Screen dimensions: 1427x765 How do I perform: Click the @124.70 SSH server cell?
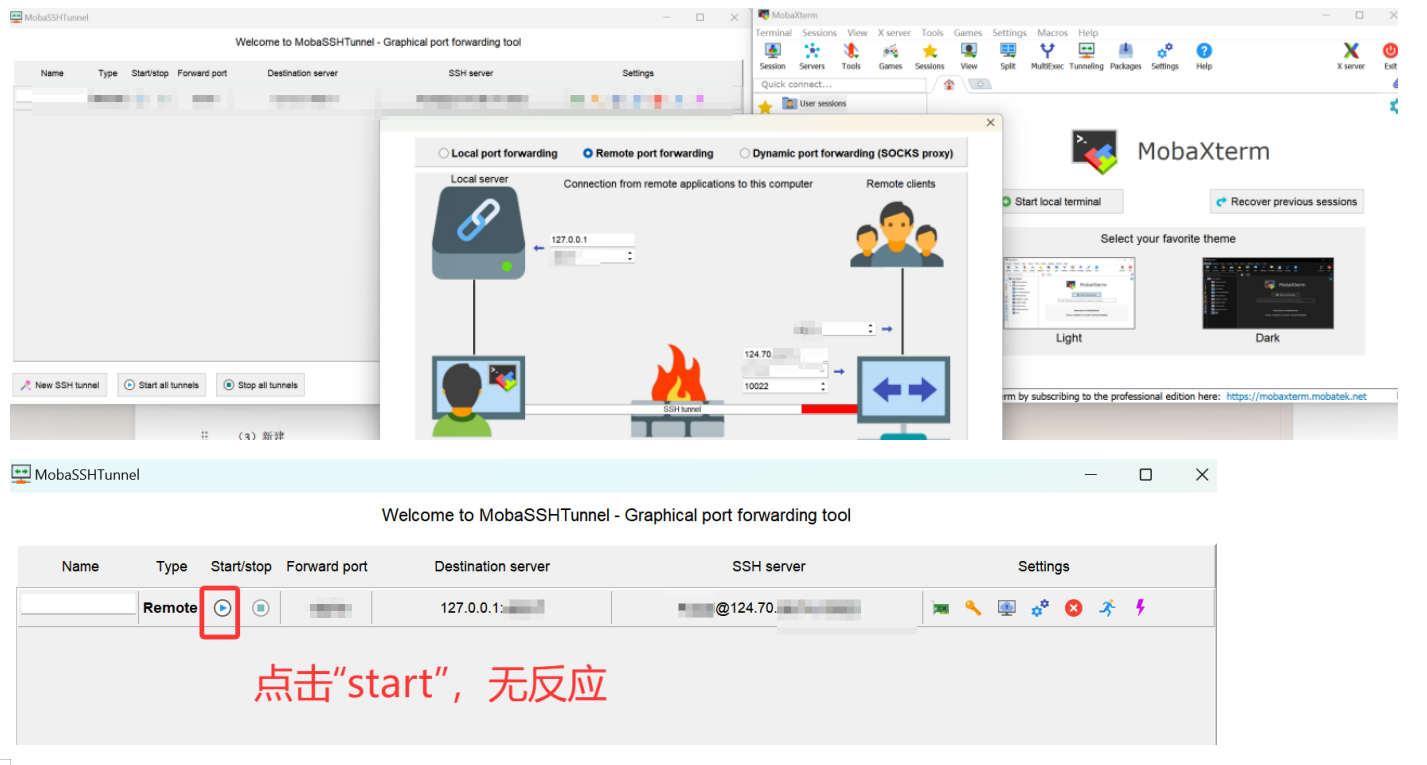[x=768, y=607]
